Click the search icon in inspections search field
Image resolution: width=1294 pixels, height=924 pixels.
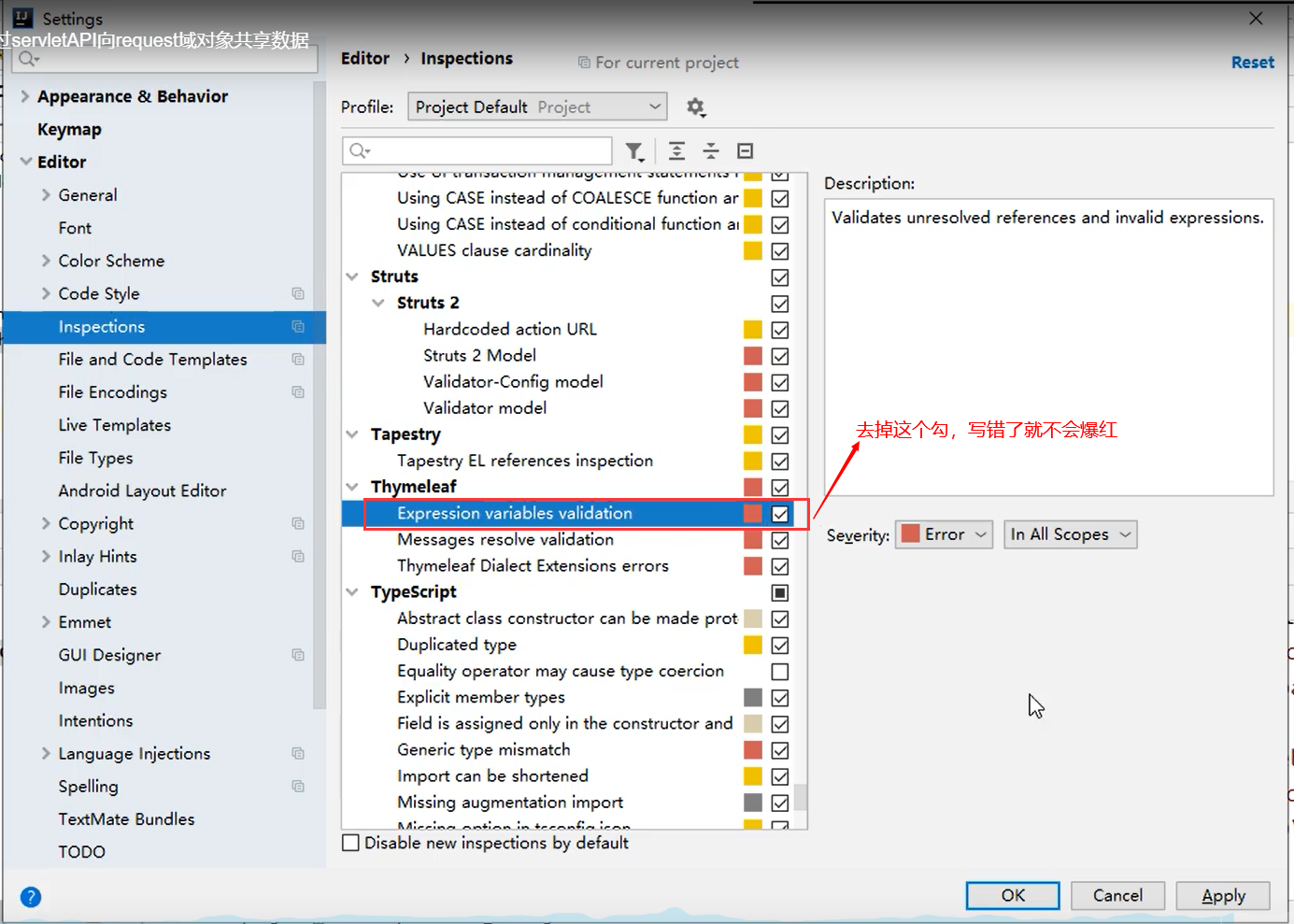coord(360,150)
